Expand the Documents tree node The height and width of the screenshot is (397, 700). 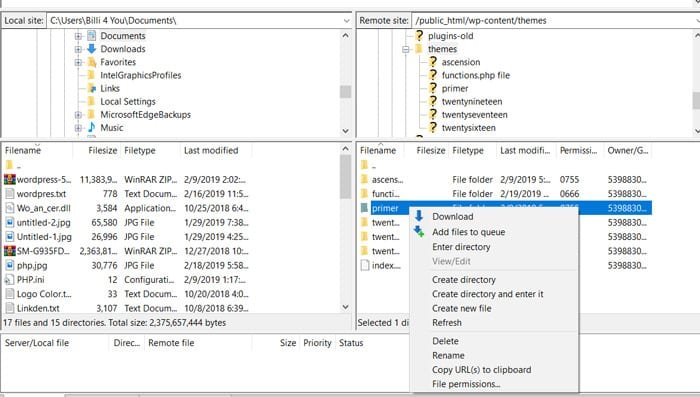pos(78,36)
